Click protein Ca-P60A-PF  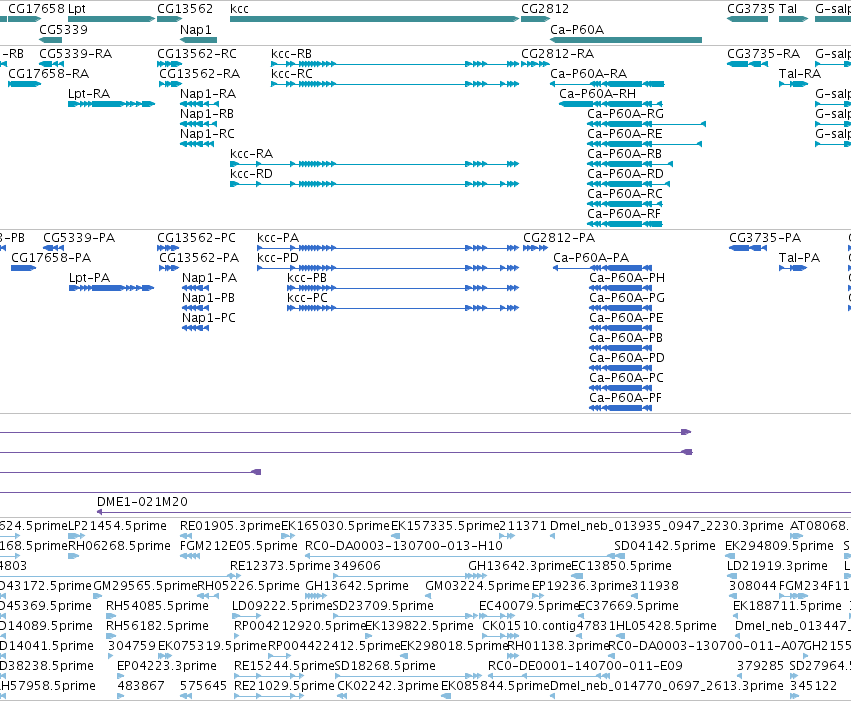[625, 398]
